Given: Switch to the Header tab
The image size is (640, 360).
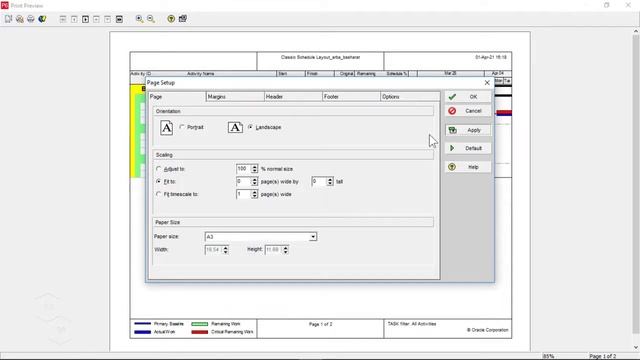Looking at the screenshot, I should pyautogui.click(x=293, y=97).
